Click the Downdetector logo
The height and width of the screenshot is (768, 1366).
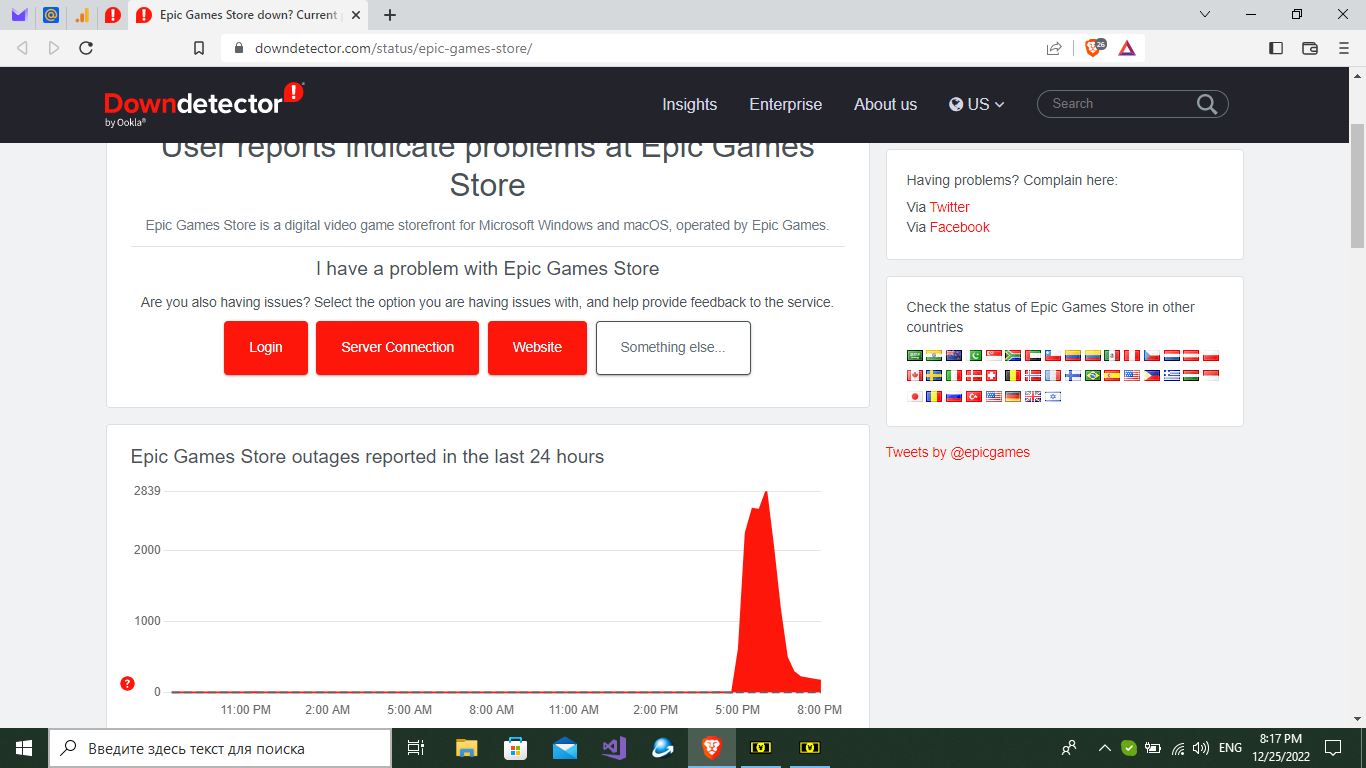(204, 104)
